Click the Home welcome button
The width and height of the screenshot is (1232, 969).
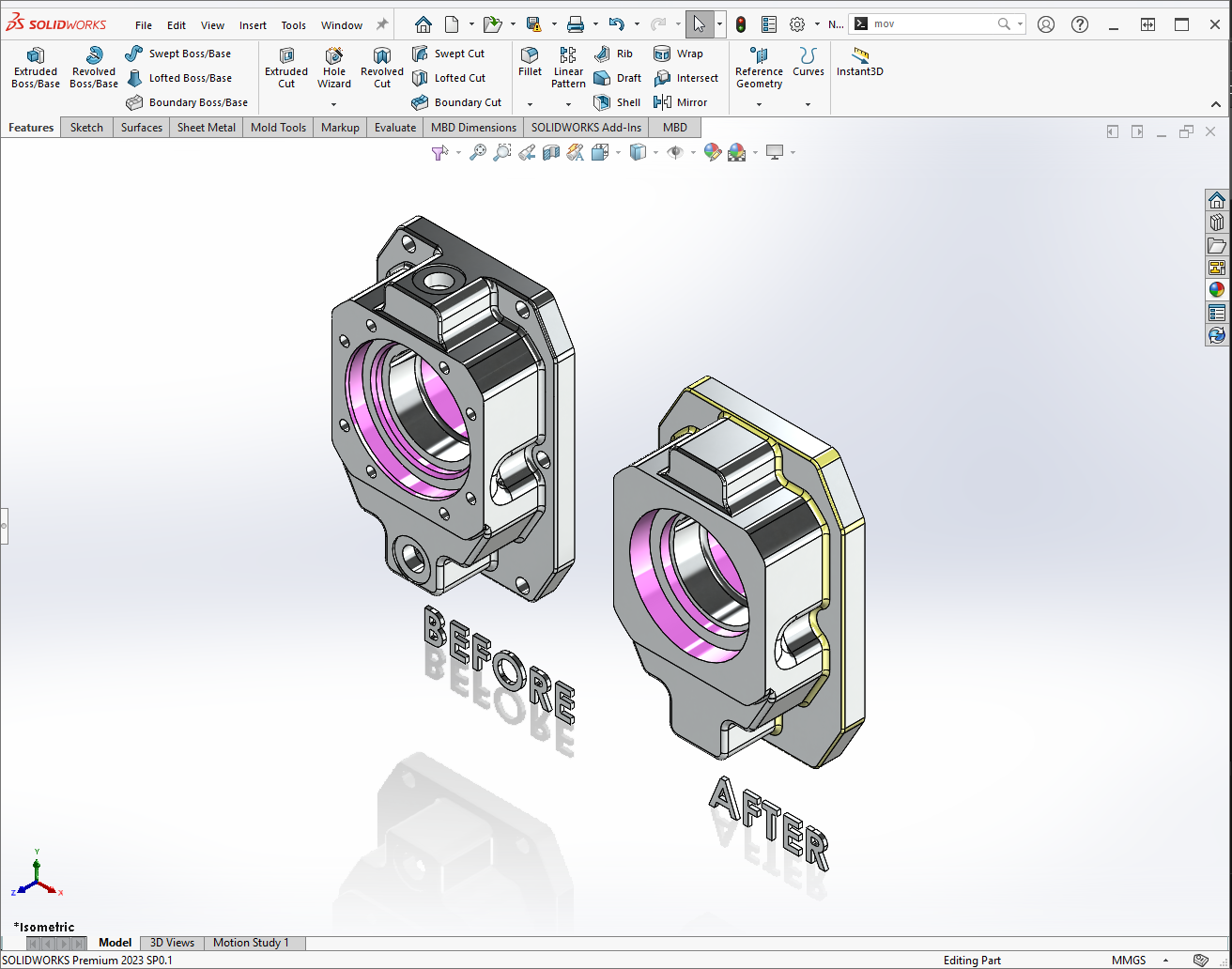(x=423, y=24)
